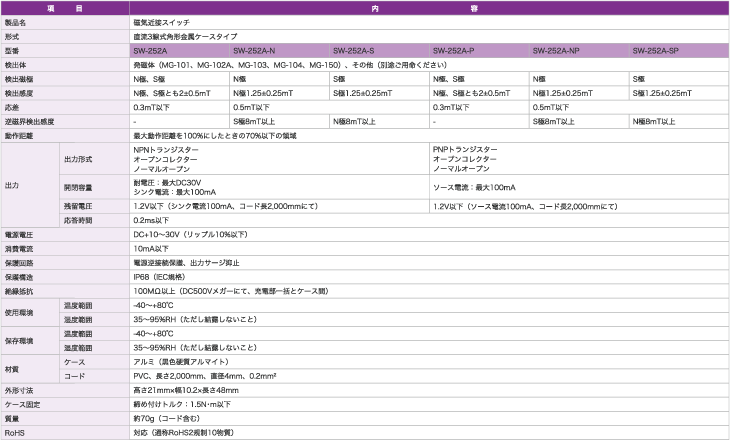Select the SW-252A-N model header
Image resolution: width=730 pixels, height=440 pixels.
[x=254, y=49]
